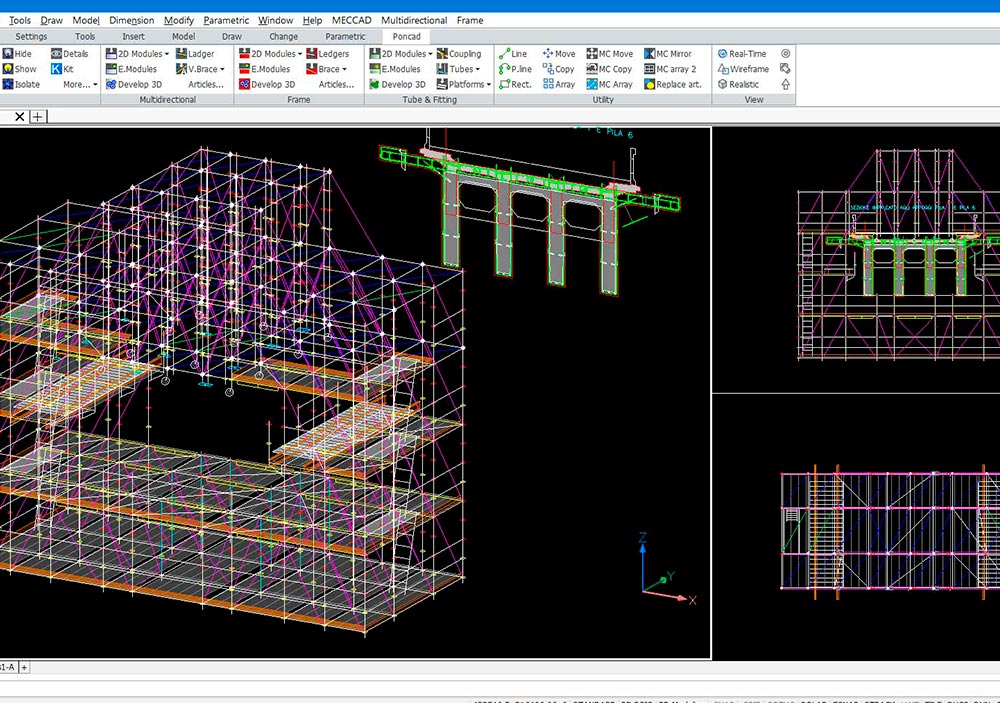
Task: Click the circular target icon in View group
Action: point(786,54)
